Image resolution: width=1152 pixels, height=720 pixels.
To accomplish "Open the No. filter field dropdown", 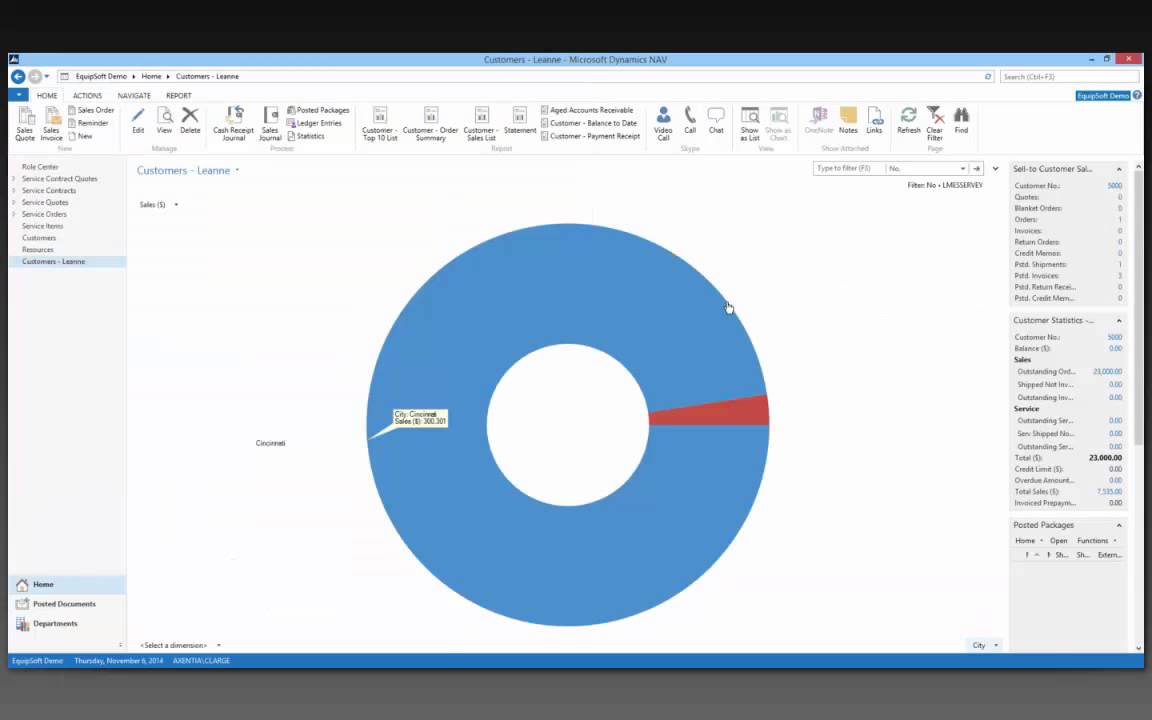I will click(962, 169).
